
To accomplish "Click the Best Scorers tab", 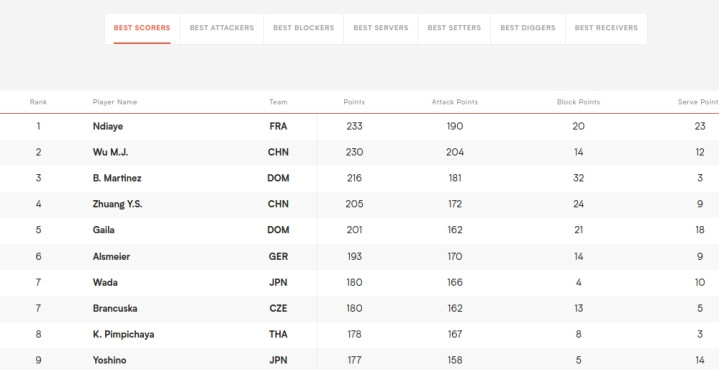I will click(142, 28).
